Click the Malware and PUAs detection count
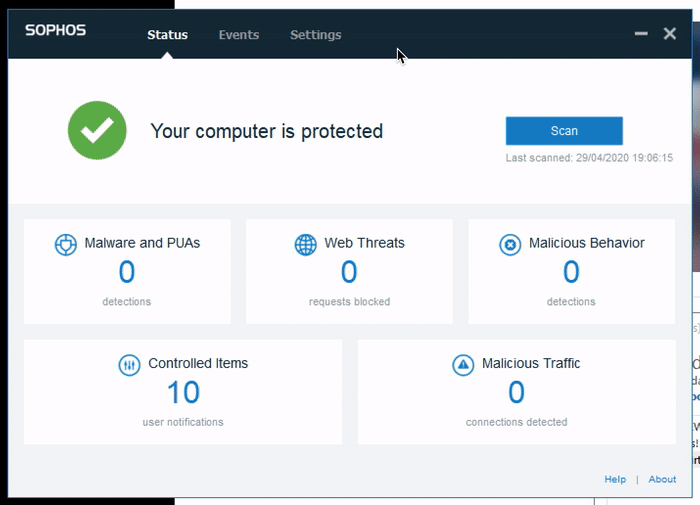This screenshot has width=700, height=505. tap(127, 272)
